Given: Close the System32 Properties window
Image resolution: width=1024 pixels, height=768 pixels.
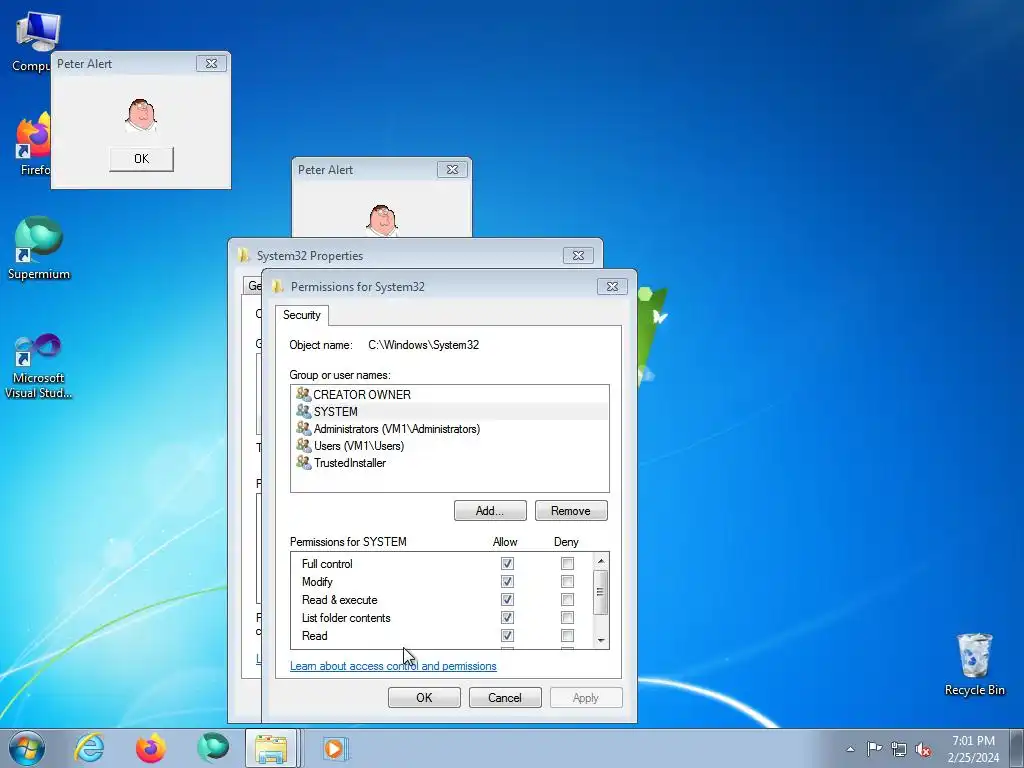Looking at the screenshot, I should click(578, 255).
